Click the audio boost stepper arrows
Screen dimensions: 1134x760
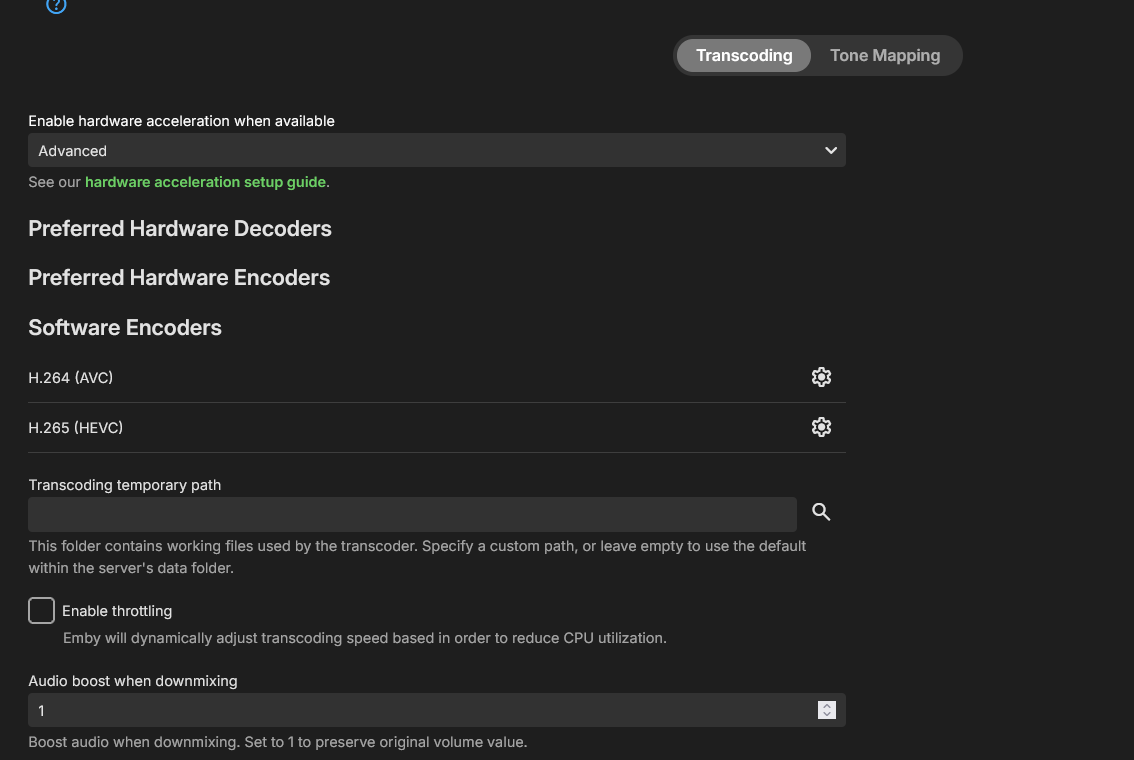tap(827, 710)
